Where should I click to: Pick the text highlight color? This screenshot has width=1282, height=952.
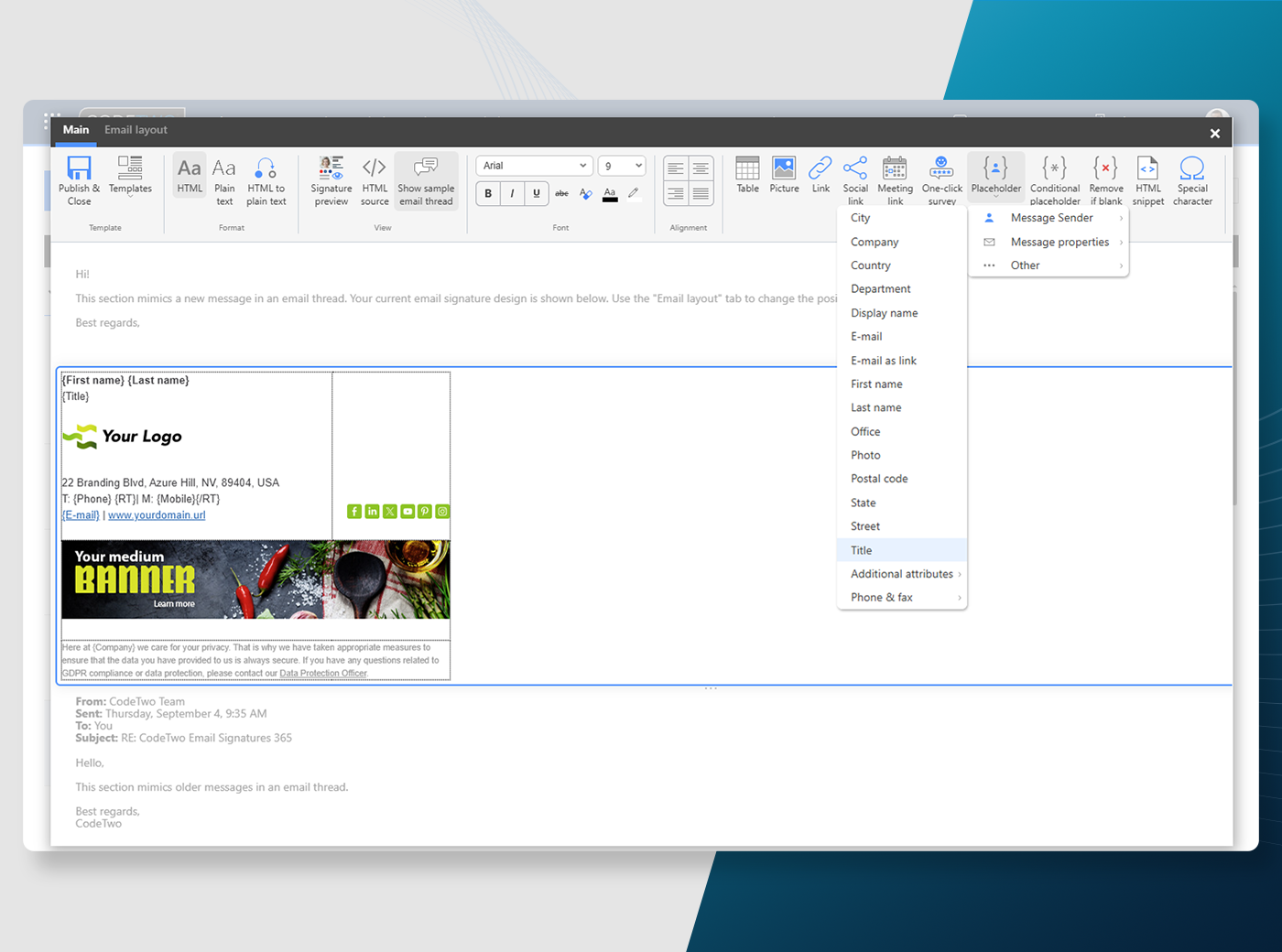point(634,193)
